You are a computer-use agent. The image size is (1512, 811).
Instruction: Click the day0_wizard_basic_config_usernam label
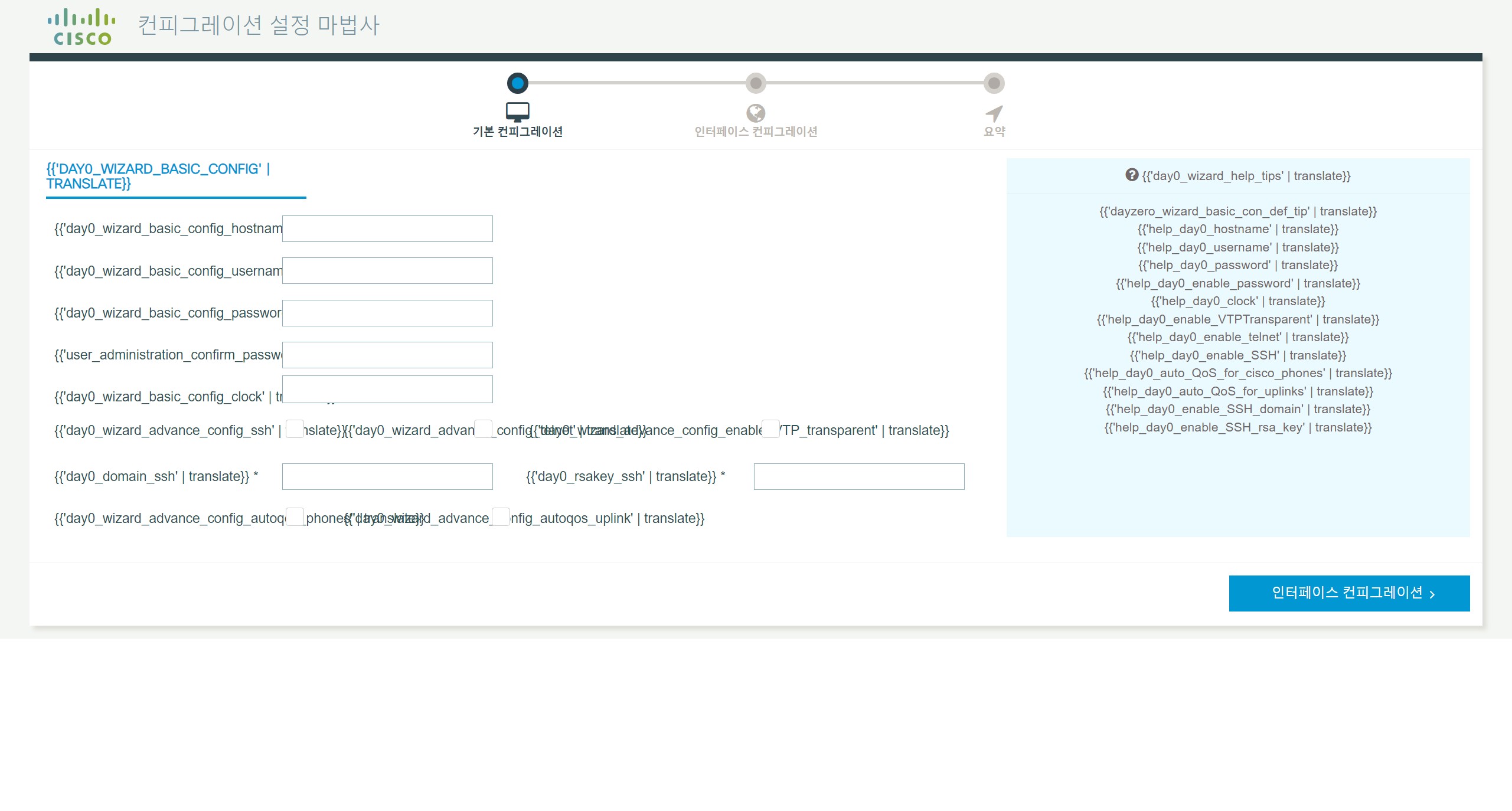click(x=168, y=271)
